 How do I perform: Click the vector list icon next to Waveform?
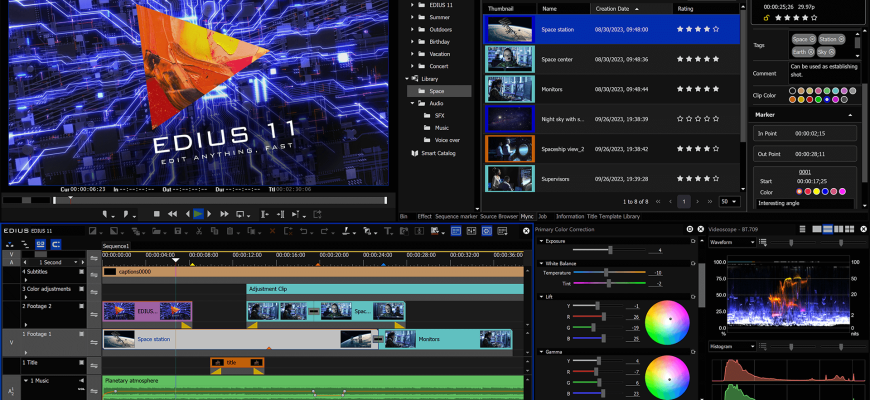point(762,242)
